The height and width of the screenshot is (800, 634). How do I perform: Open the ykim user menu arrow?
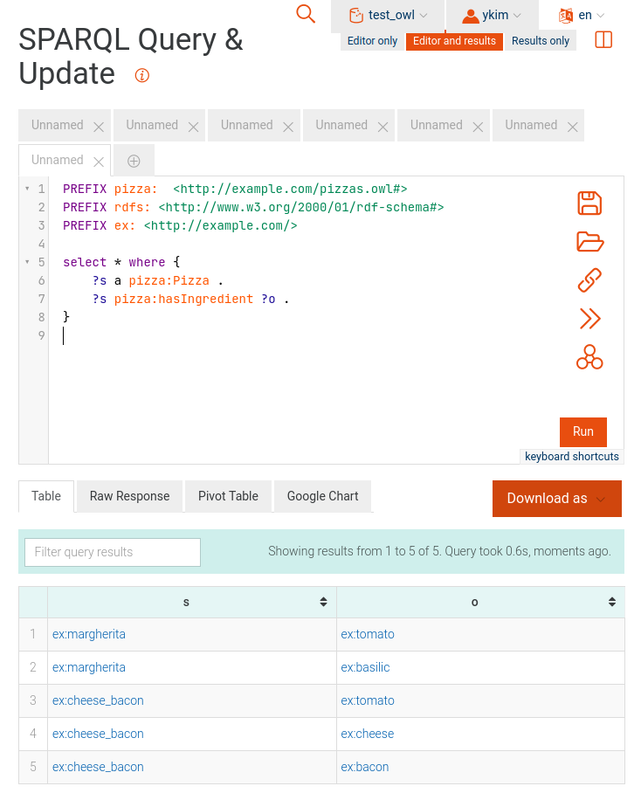517,16
